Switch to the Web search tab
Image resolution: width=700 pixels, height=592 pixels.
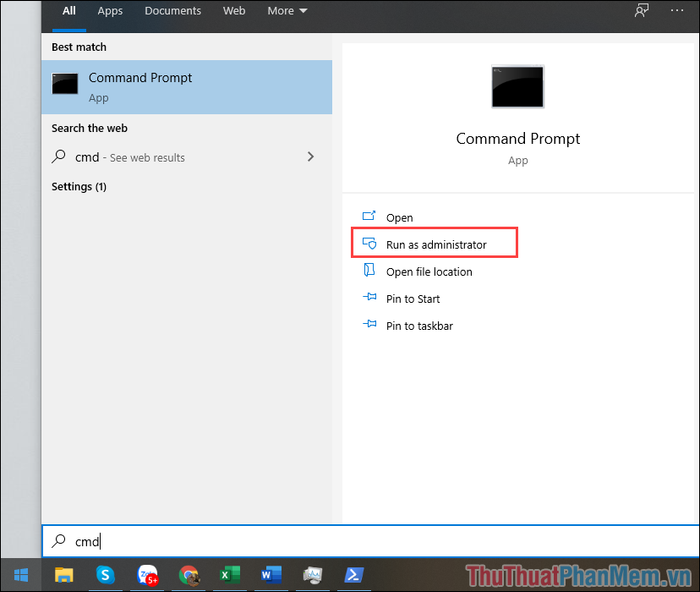point(234,11)
